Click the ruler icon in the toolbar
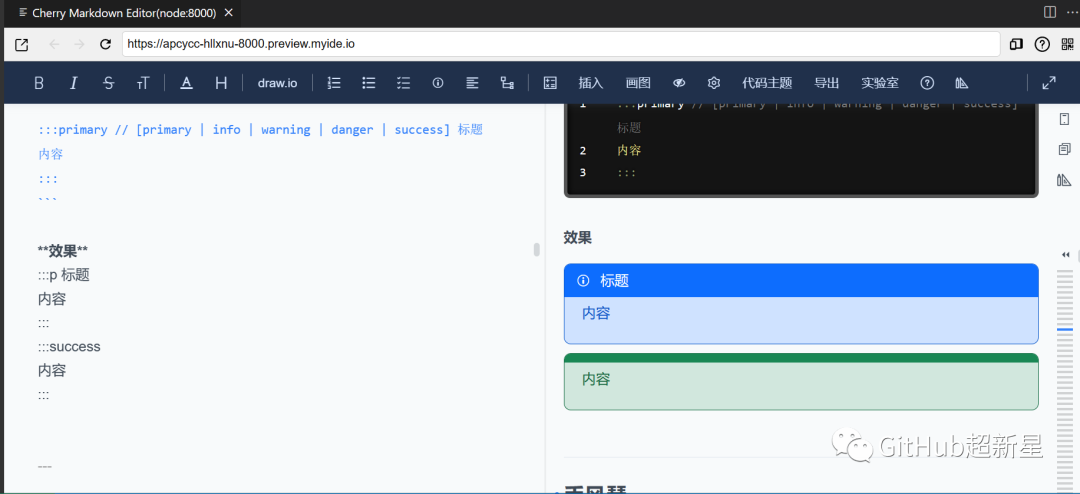The image size is (1080, 494). [962, 83]
